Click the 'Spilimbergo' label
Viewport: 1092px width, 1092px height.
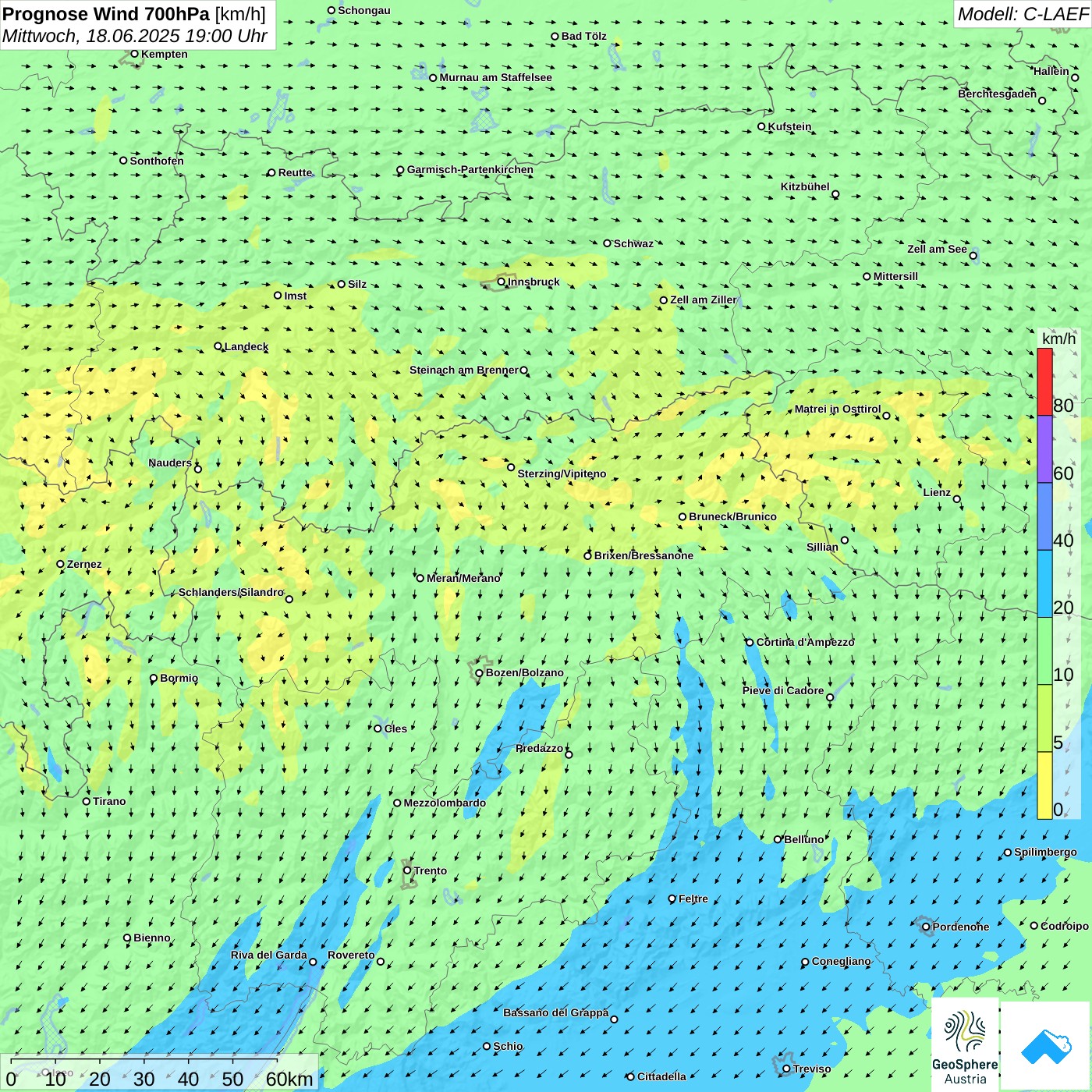(x=1045, y=852)
